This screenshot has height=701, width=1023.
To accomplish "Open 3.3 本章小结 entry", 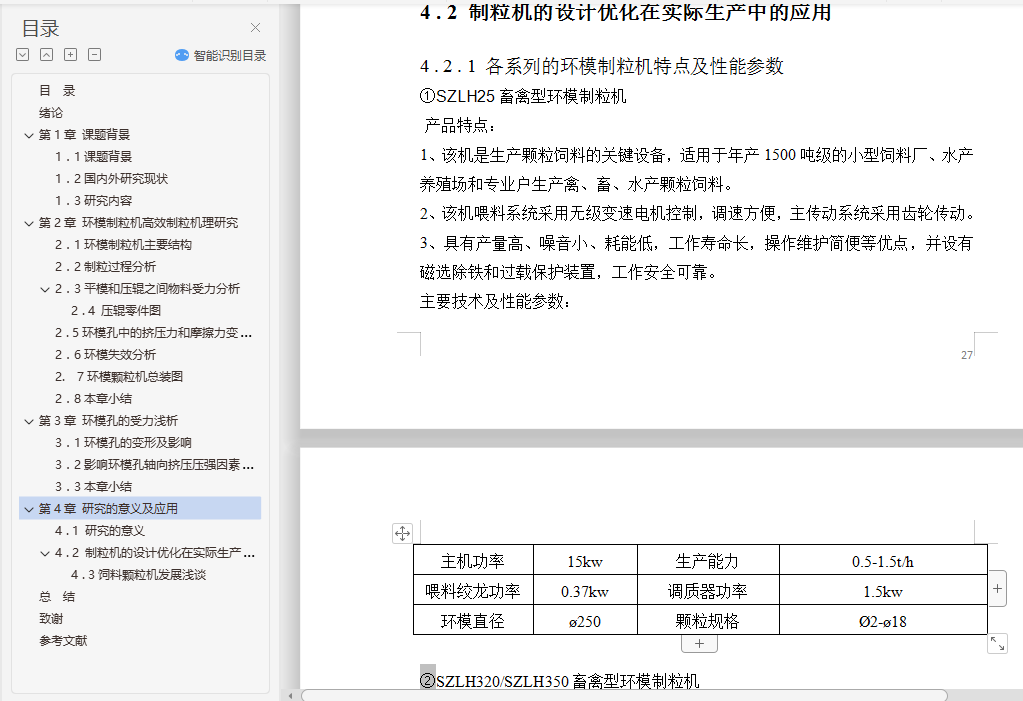I will (x=93, y=487).
